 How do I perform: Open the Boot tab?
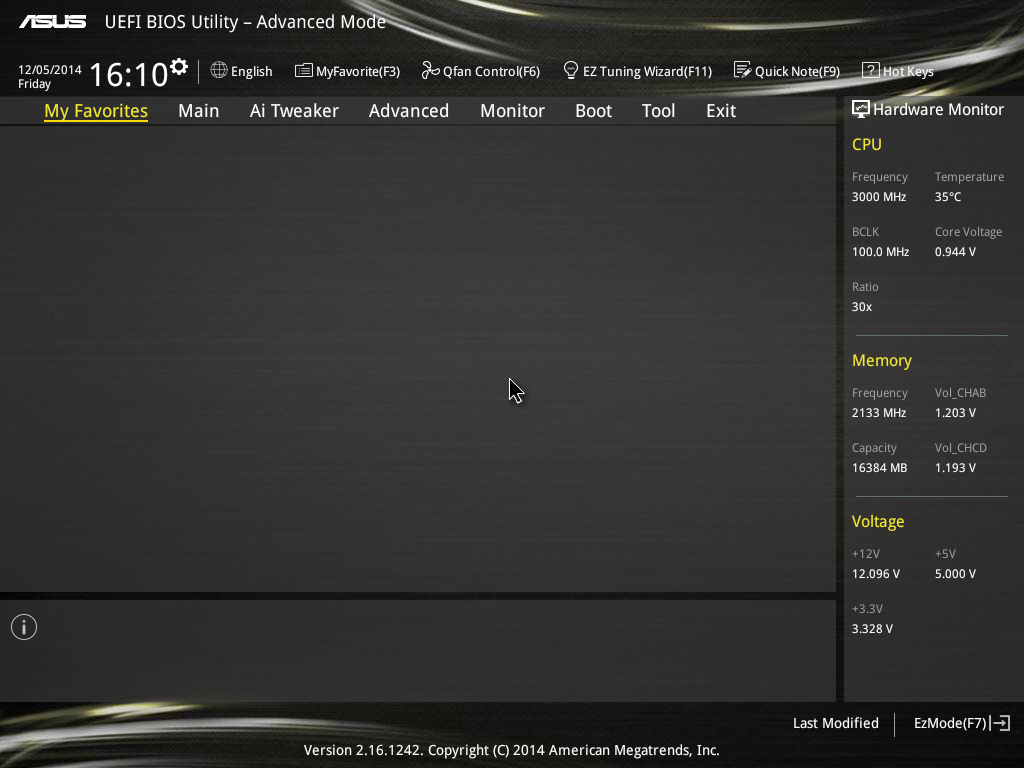(x=594, y=111)
